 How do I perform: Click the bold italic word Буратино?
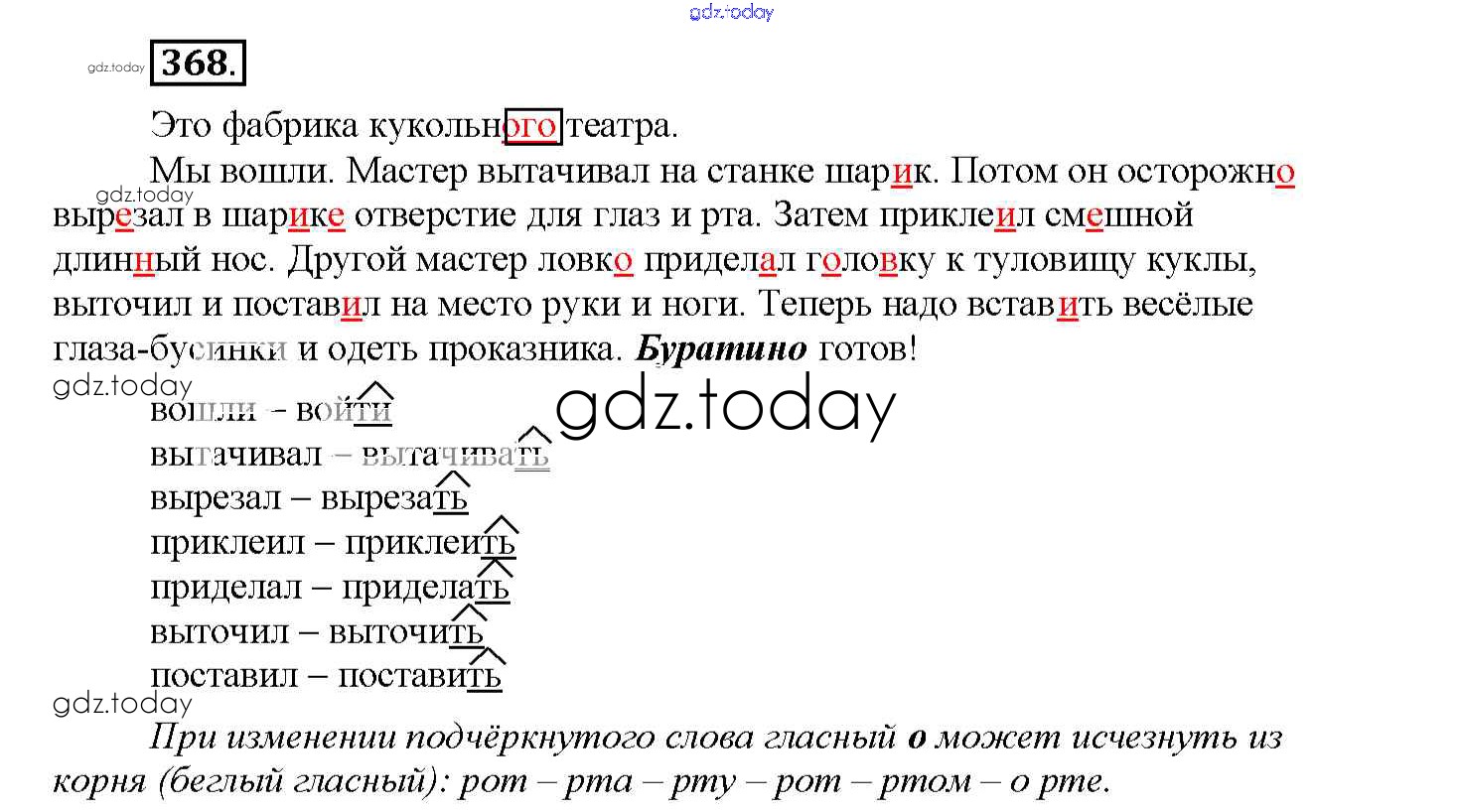click(720, 349)
